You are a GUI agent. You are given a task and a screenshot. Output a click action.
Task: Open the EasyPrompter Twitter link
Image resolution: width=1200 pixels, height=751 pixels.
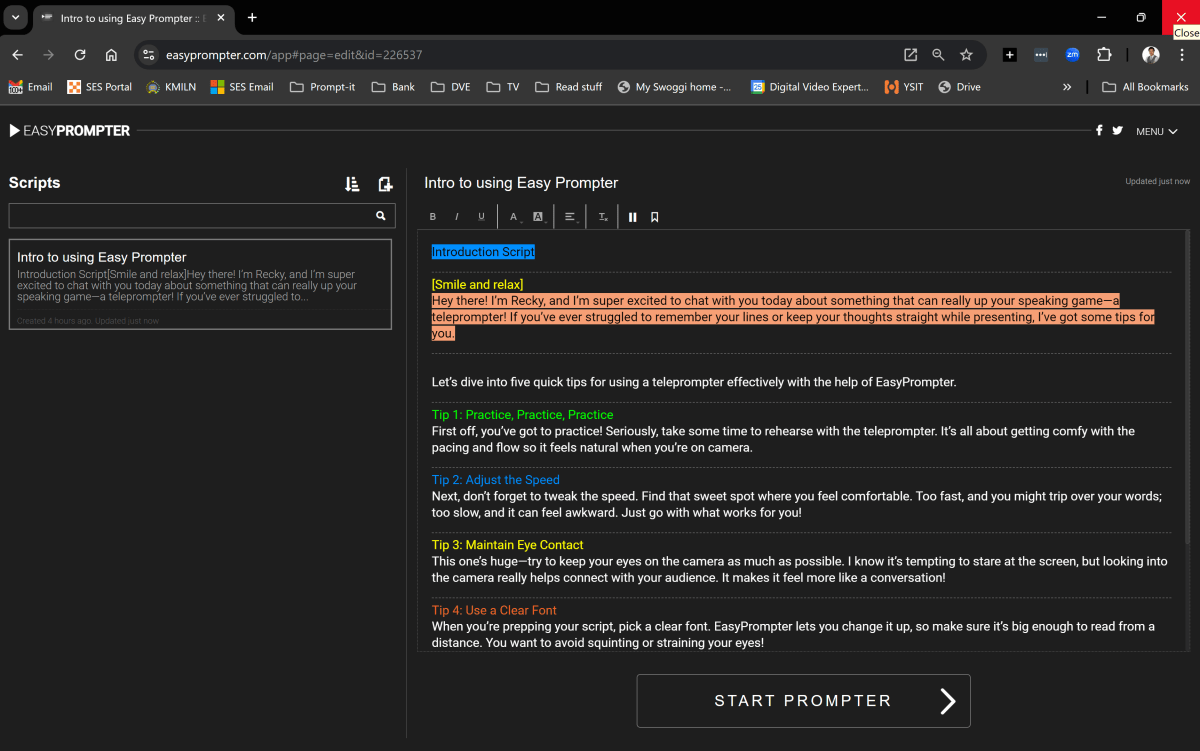1117,130
